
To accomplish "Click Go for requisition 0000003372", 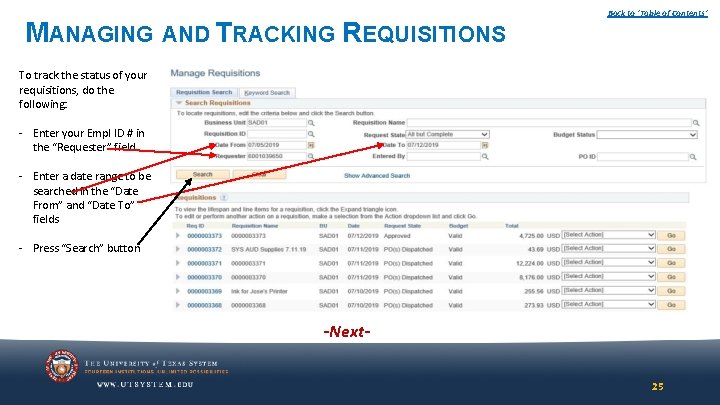I will (x=671, y=249).
